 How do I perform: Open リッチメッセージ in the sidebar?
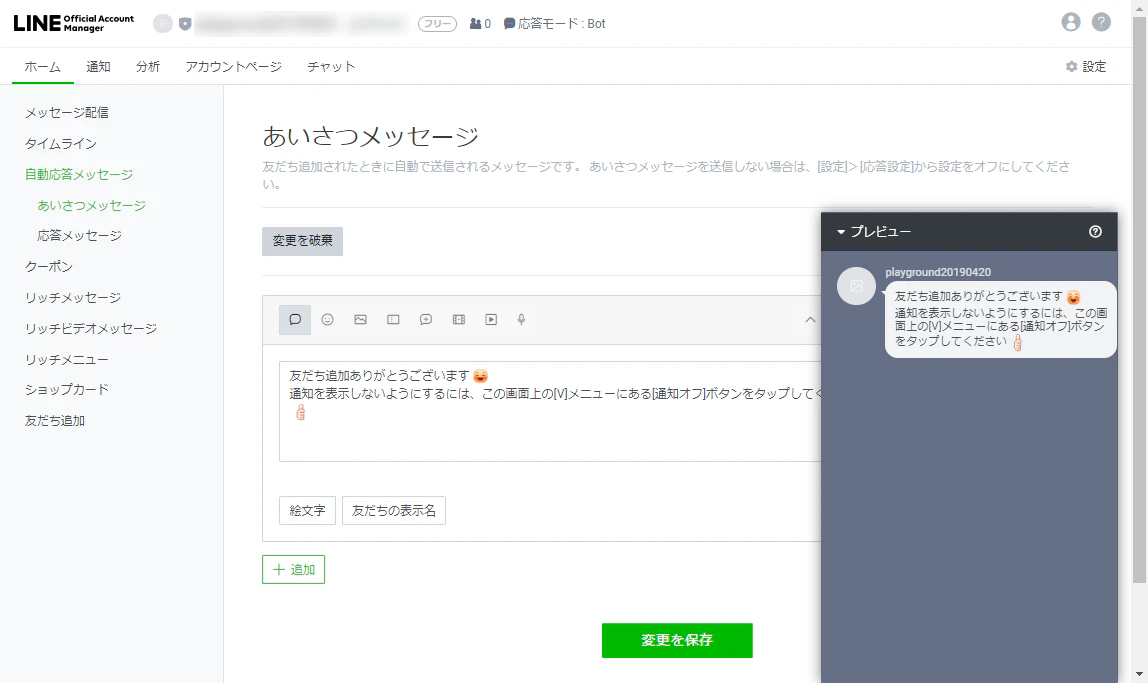[x=73, y=298]
